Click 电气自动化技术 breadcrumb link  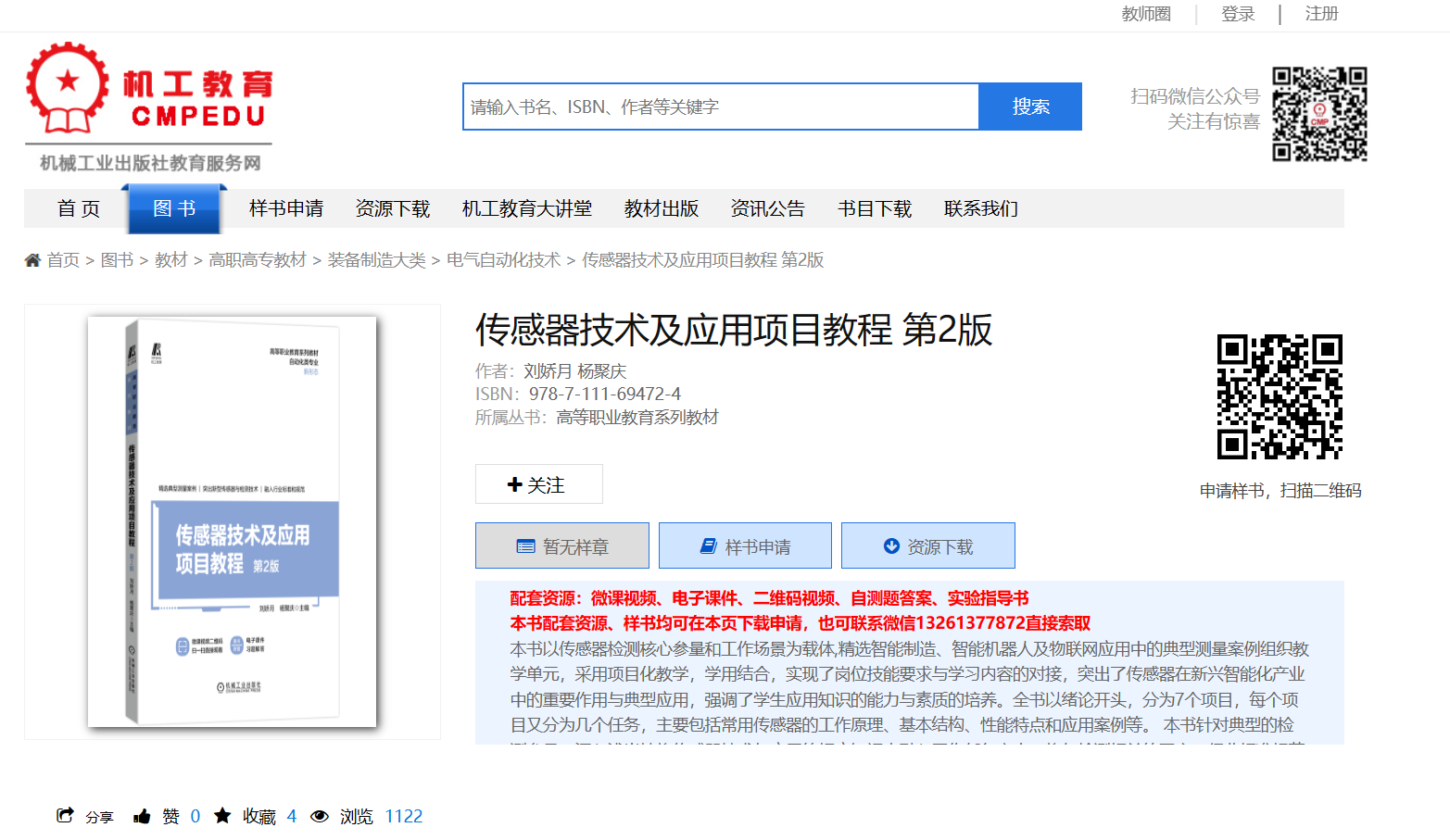(503, 260)
